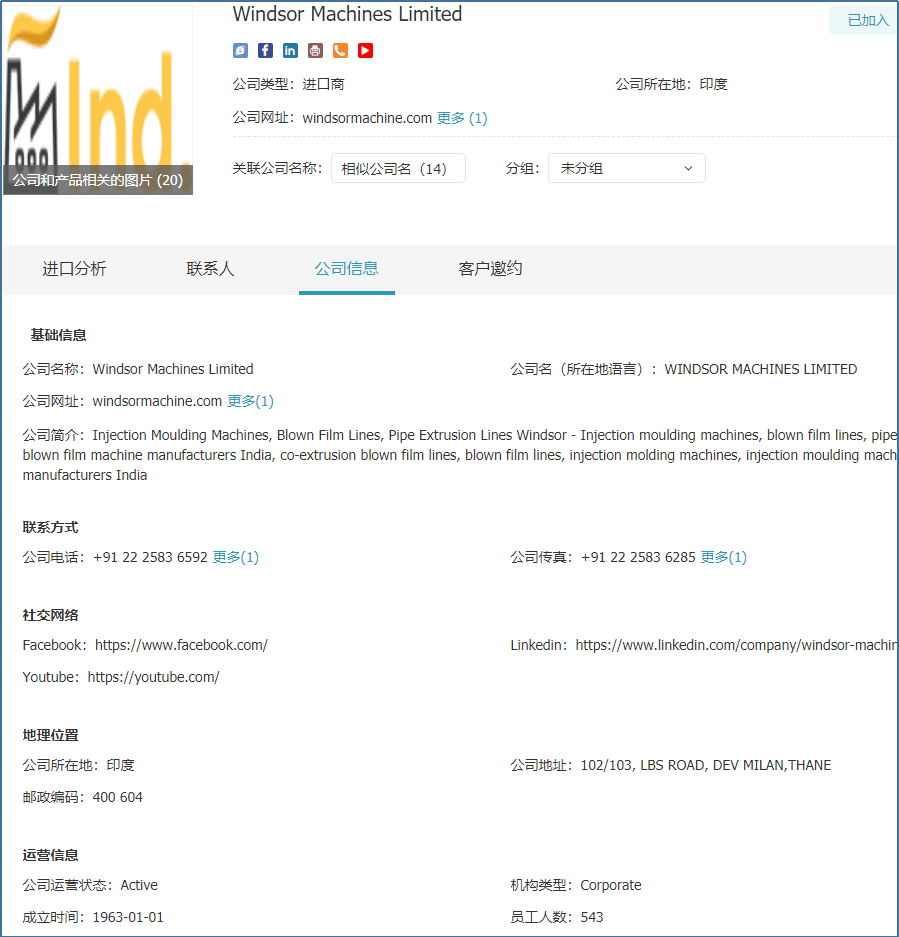
Task: Click 更多(1) next to company phone
Action: (236, 558)
